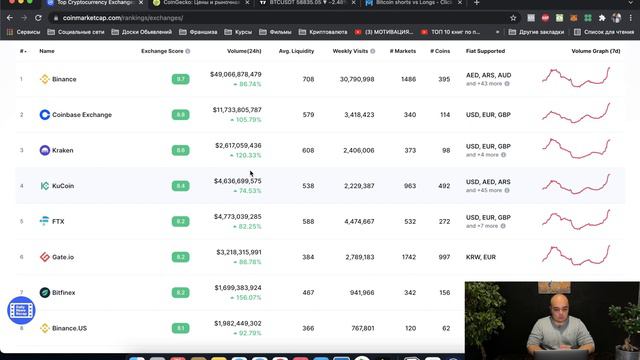The height and width of the screenshot is (360, 640).
Task: Open Список для чтения reading list
Action: pos(604,32)
